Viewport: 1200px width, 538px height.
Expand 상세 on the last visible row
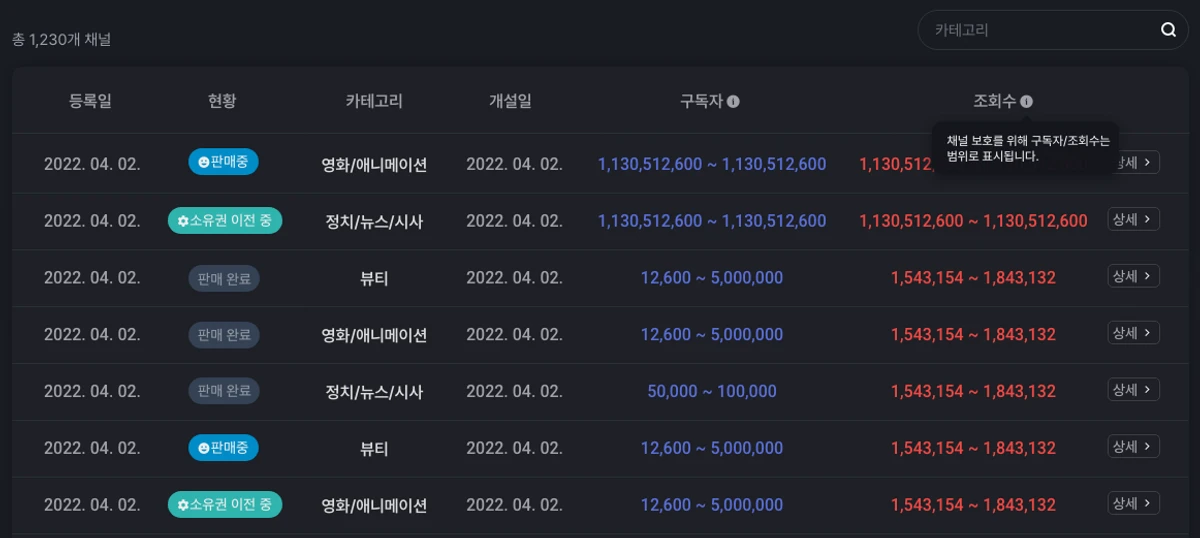(x=1133, y=503)
